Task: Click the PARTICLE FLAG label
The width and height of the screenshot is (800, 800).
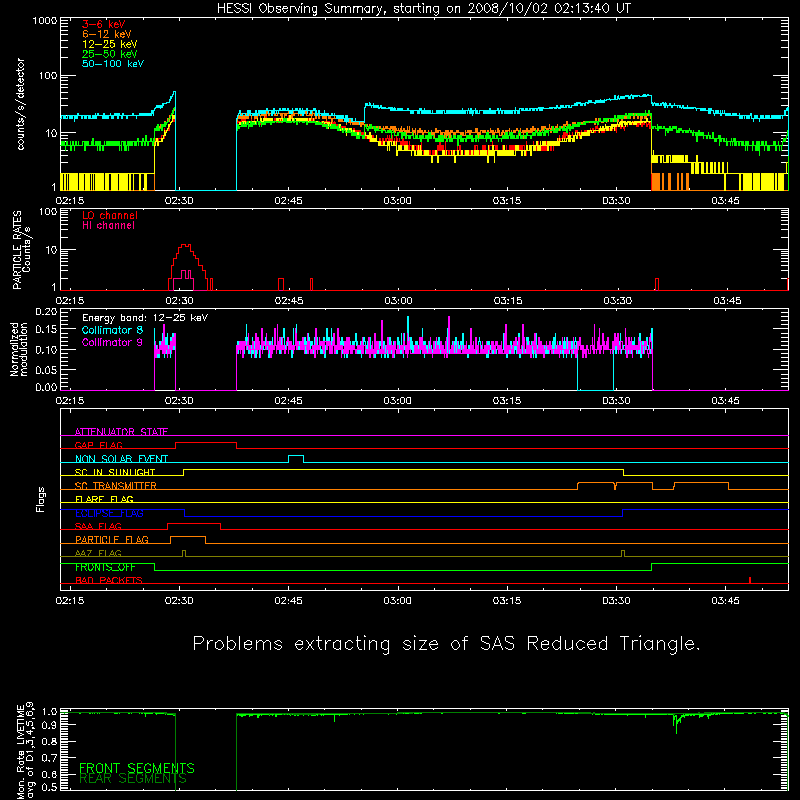Action: coord(112,540)
